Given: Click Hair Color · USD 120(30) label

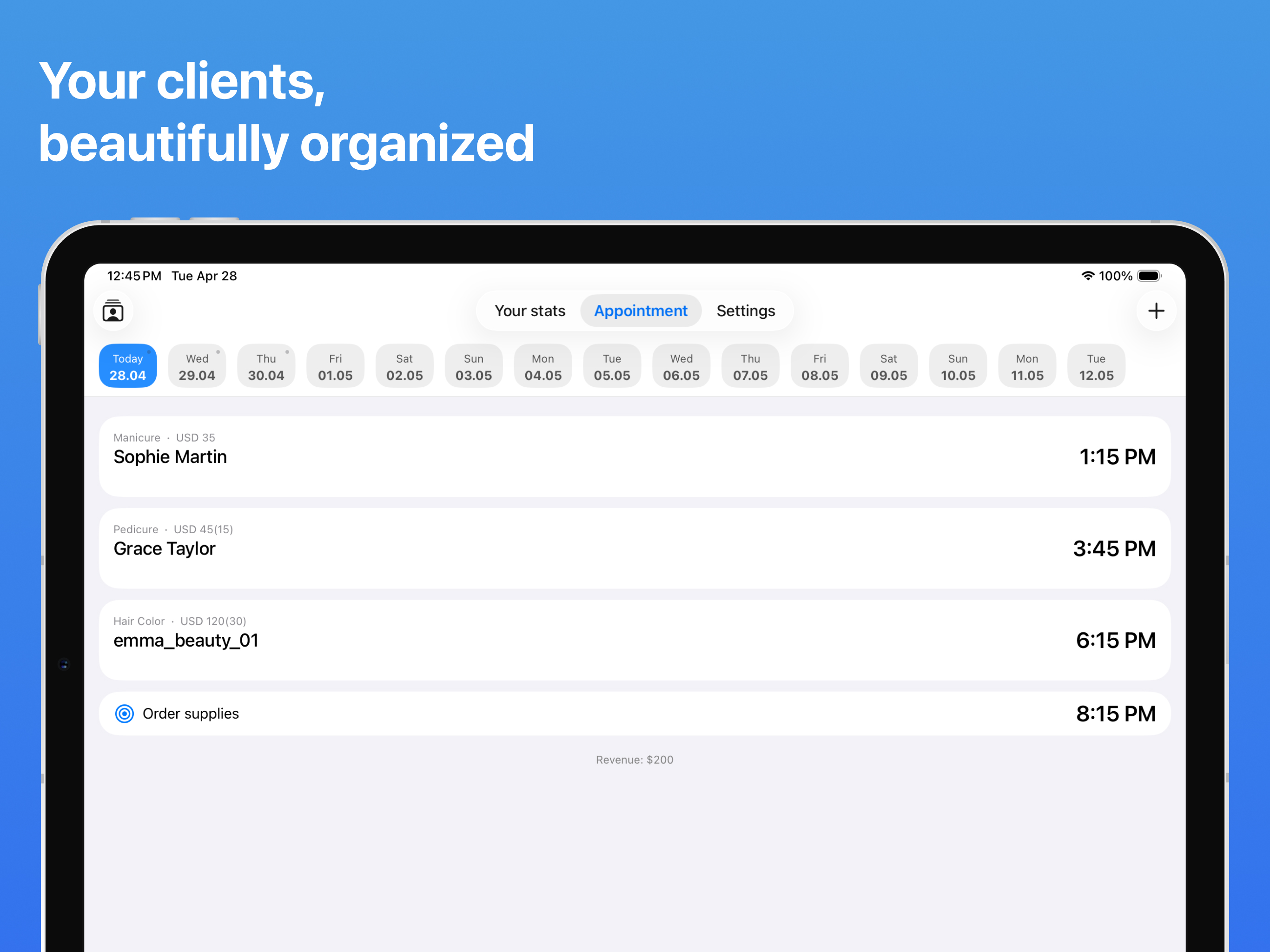Looking at the screenshot, I should (180, 621).
